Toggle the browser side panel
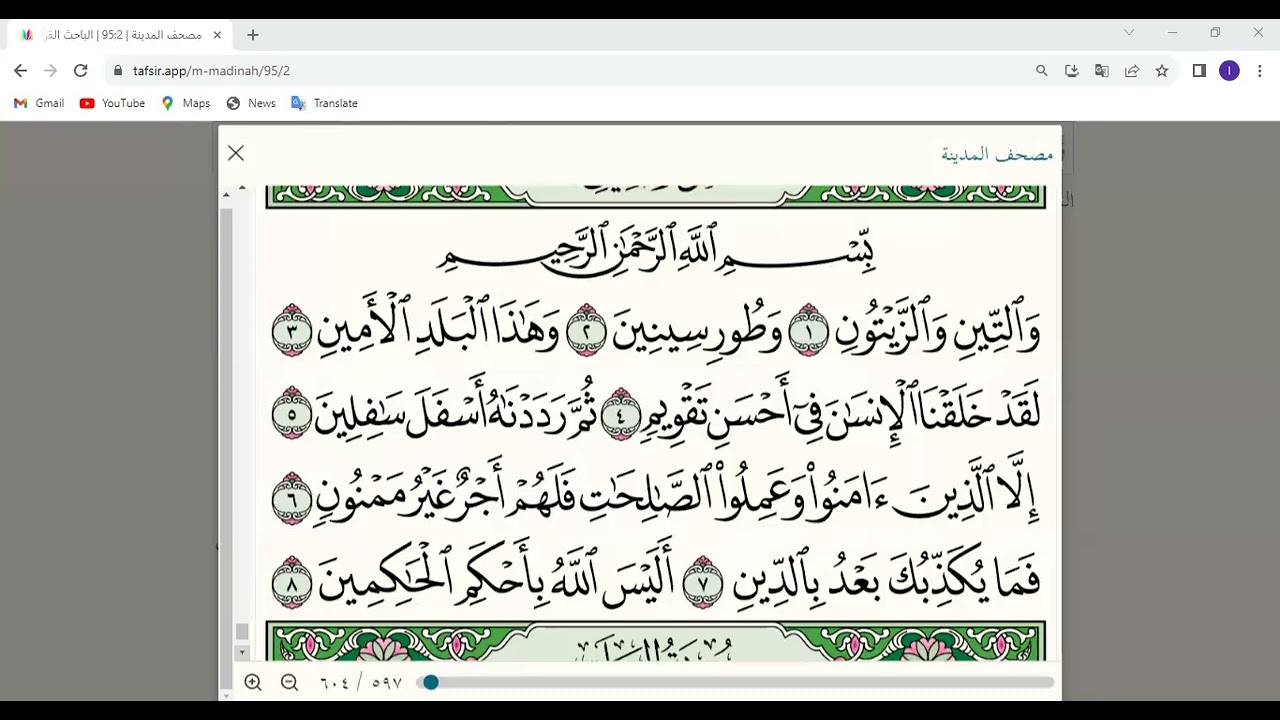Screen dimensions: 1280x720 click(x=1199, y=71)
